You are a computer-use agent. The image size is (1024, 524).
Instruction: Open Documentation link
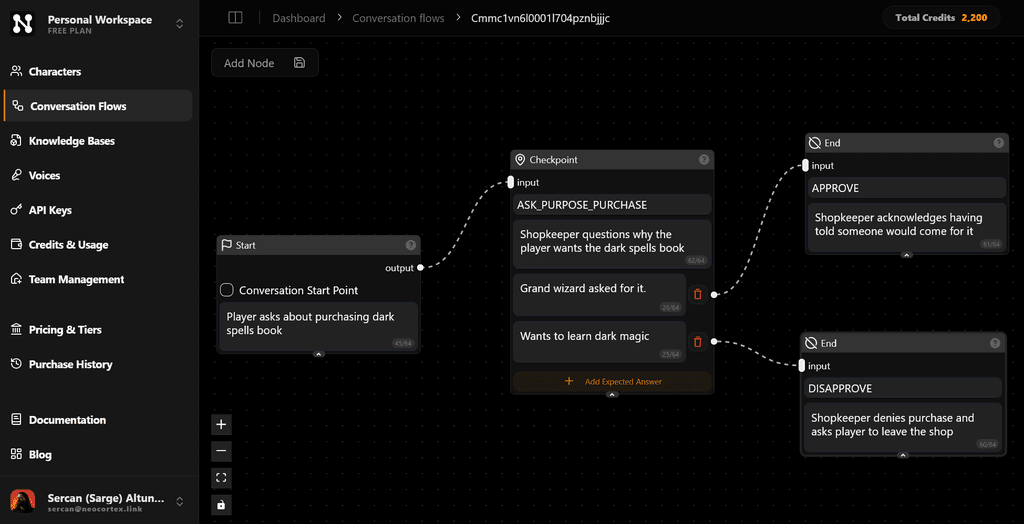click(x=98, y=419)
